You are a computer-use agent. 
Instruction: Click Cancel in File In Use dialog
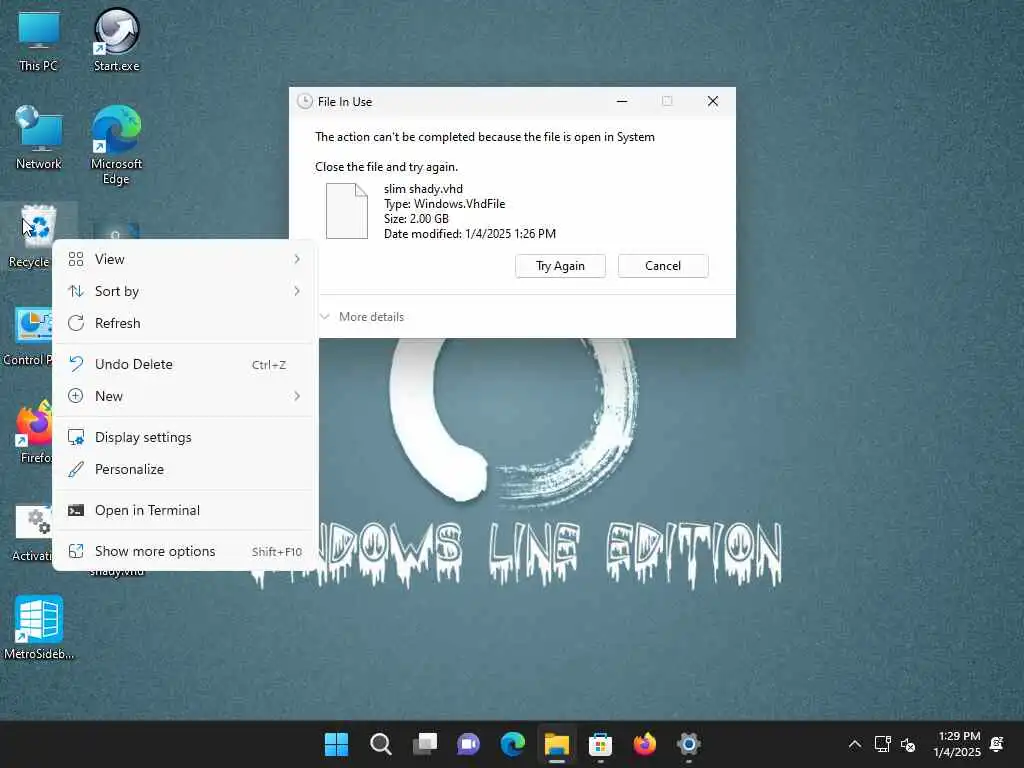[x=663, y=266]
